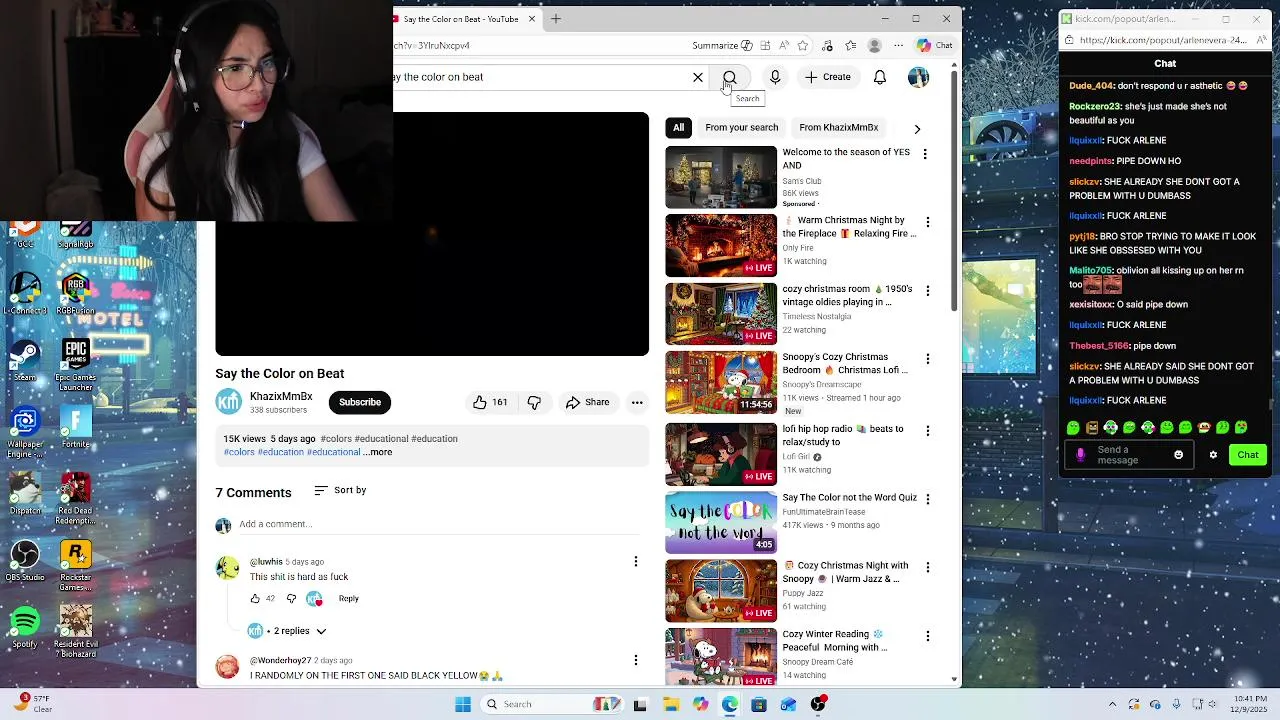Switch to Say the Color on Beat tab
Image resolution: width=1280 pixels, height=720 pixels.
[460, 18]
